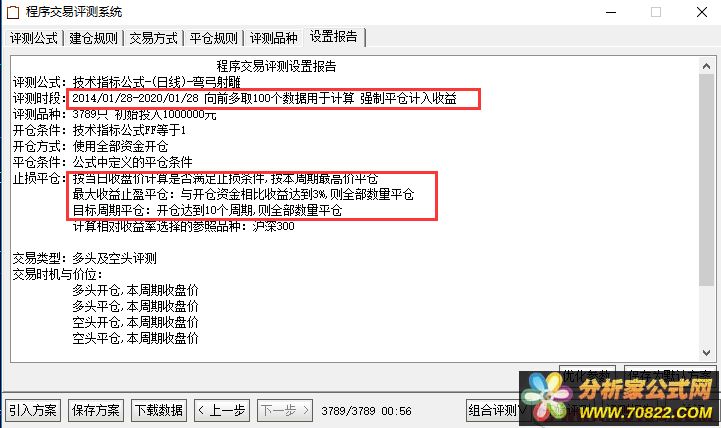Go to the 评测品种 tab
Image resolution: width=721 pixels, height=428 pixels.
click(274, 38)
